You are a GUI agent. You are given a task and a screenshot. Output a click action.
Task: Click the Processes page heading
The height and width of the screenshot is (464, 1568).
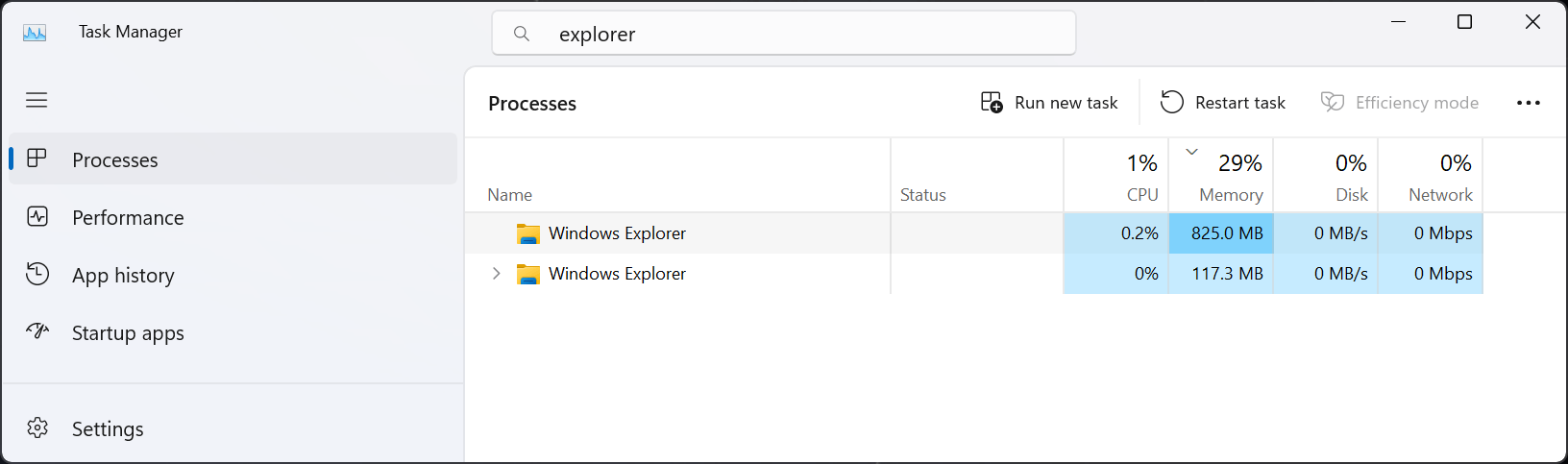pyautogui.click(x=532, y=104)
